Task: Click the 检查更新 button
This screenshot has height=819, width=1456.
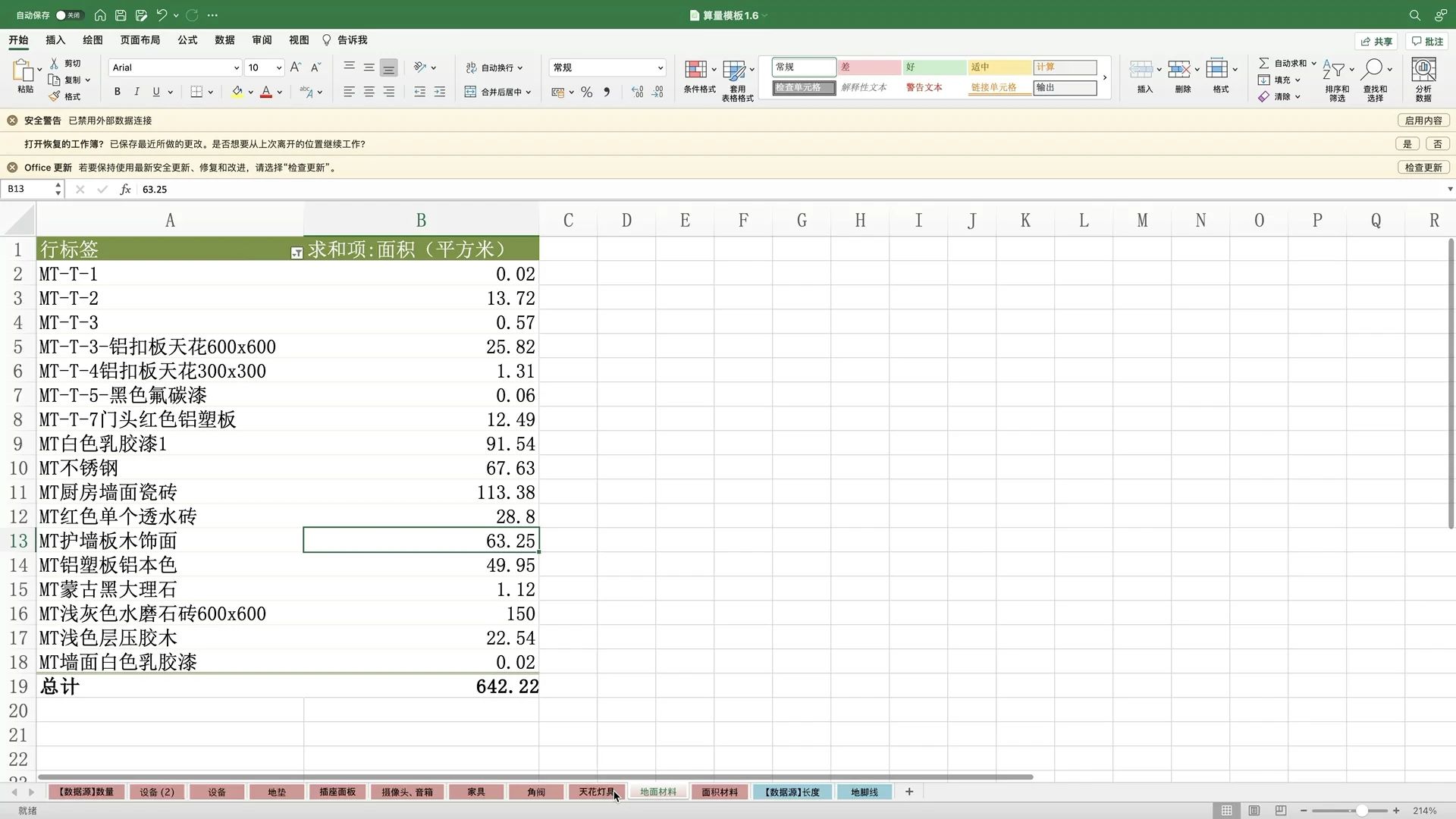Action: point(1423,168)
